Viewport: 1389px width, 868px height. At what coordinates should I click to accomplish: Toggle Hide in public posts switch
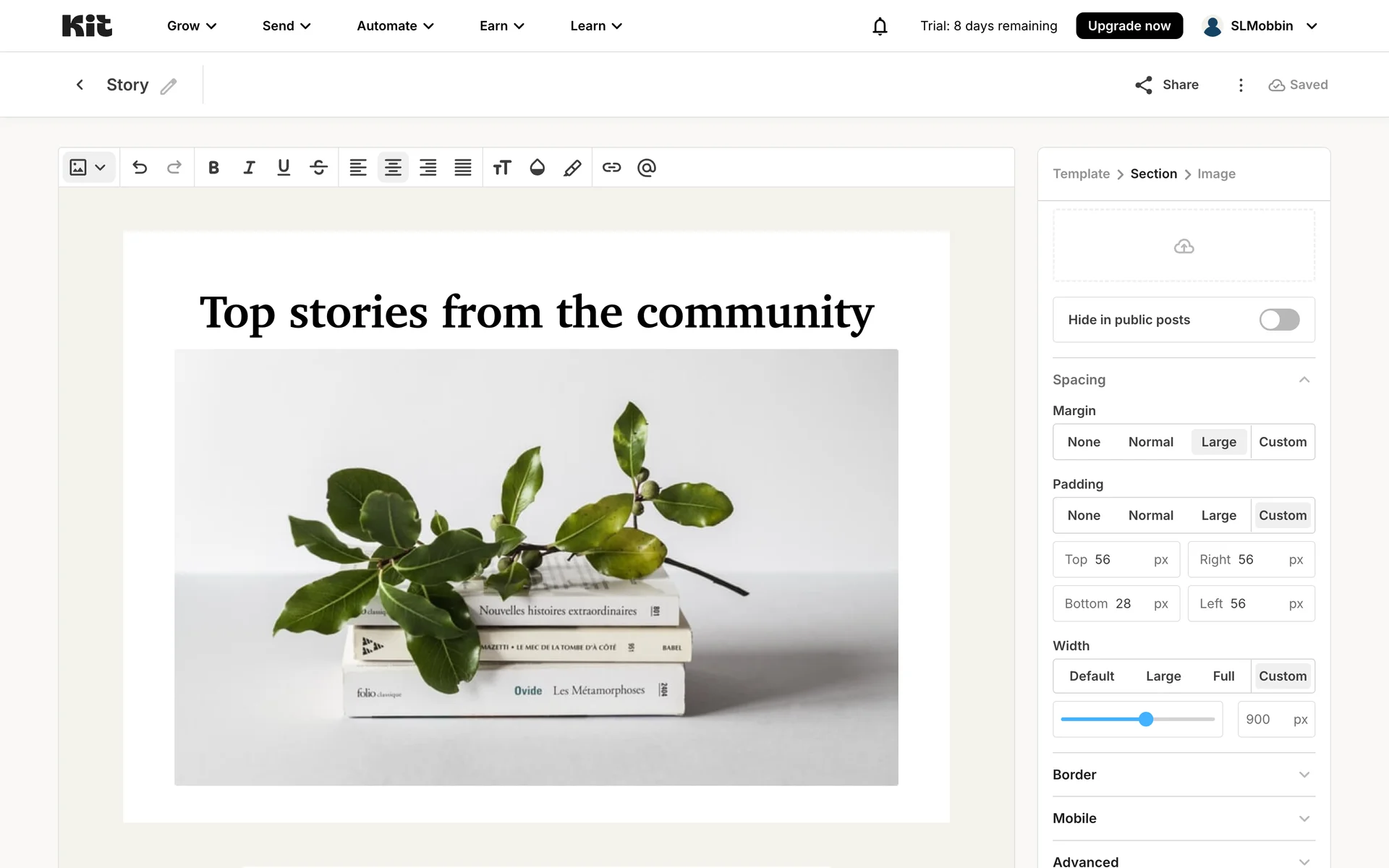[1279, 320]
